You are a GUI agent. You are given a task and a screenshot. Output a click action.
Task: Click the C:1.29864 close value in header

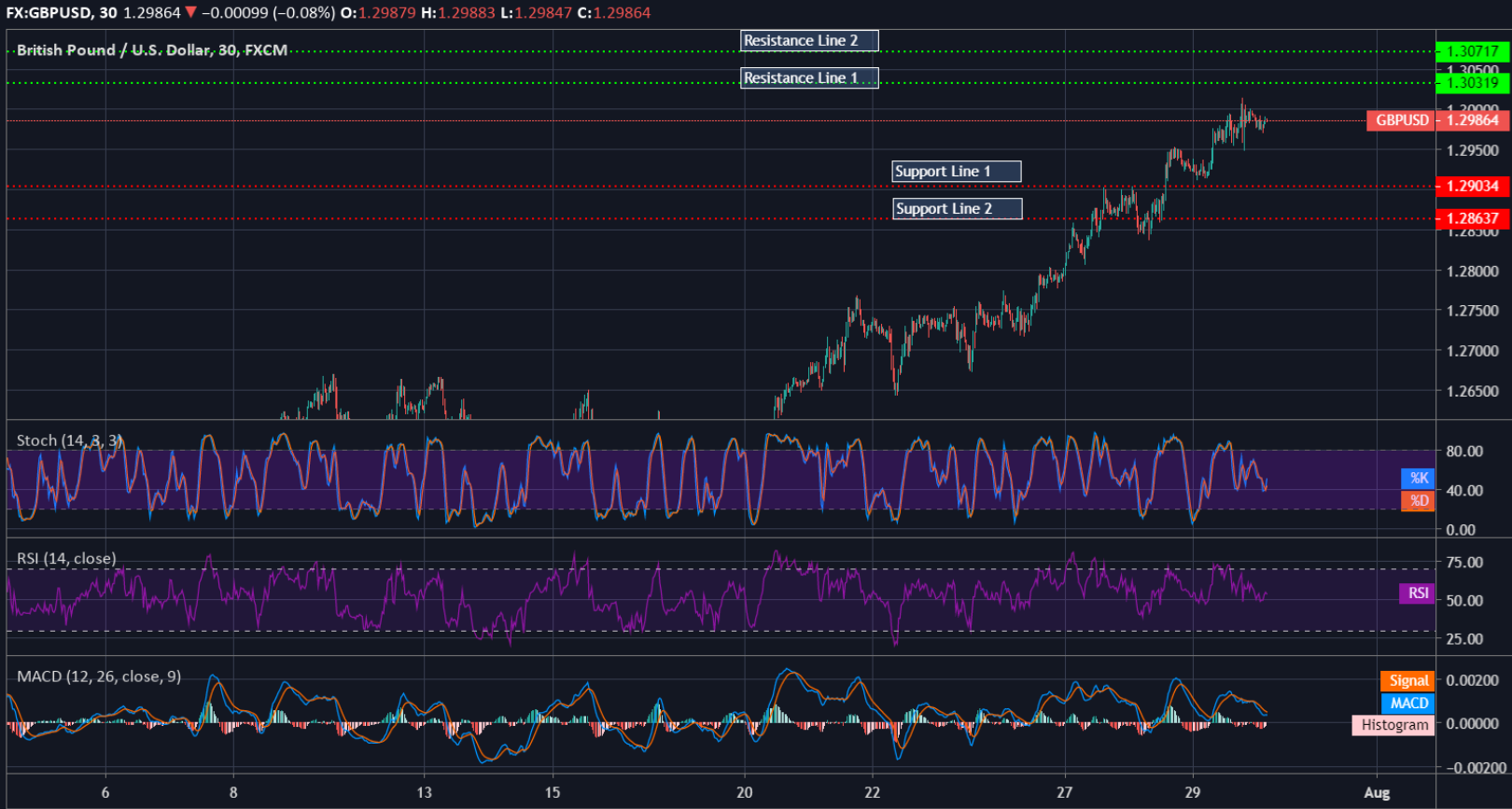[615, 13]
